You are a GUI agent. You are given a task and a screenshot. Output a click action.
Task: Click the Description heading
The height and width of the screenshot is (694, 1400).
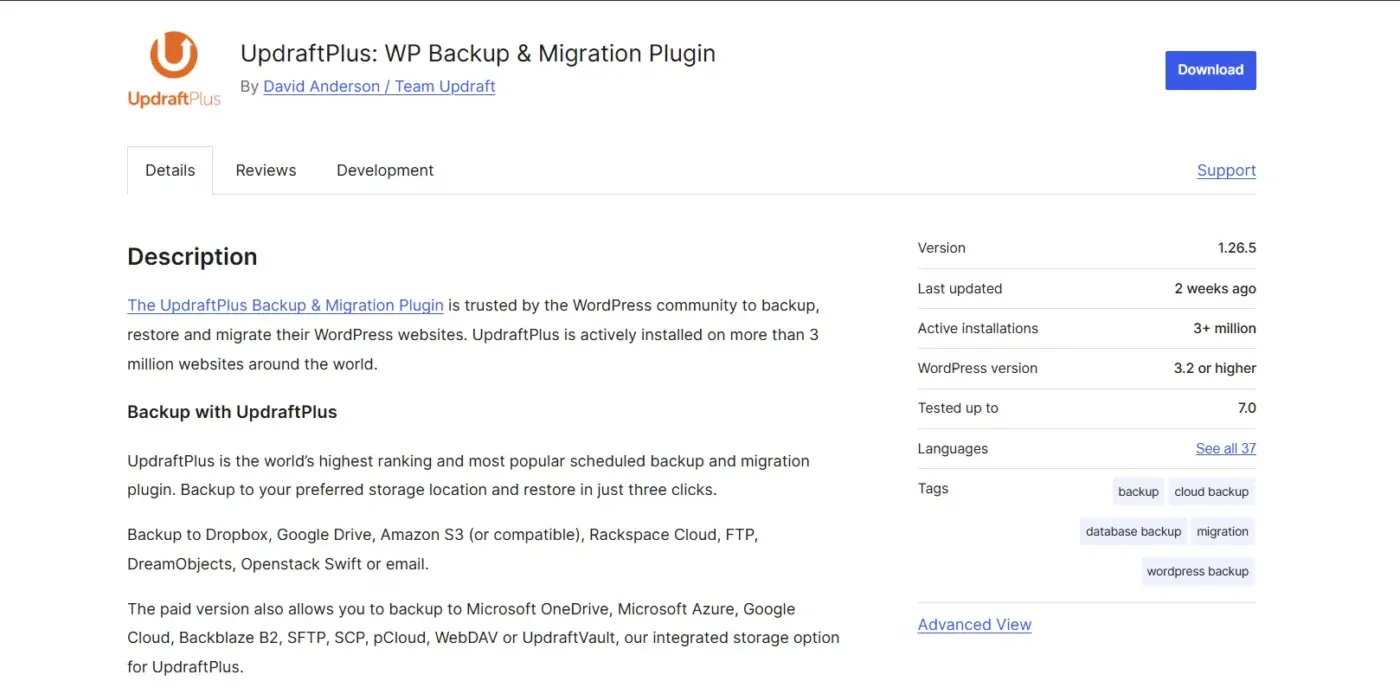(x=192, y=257)
